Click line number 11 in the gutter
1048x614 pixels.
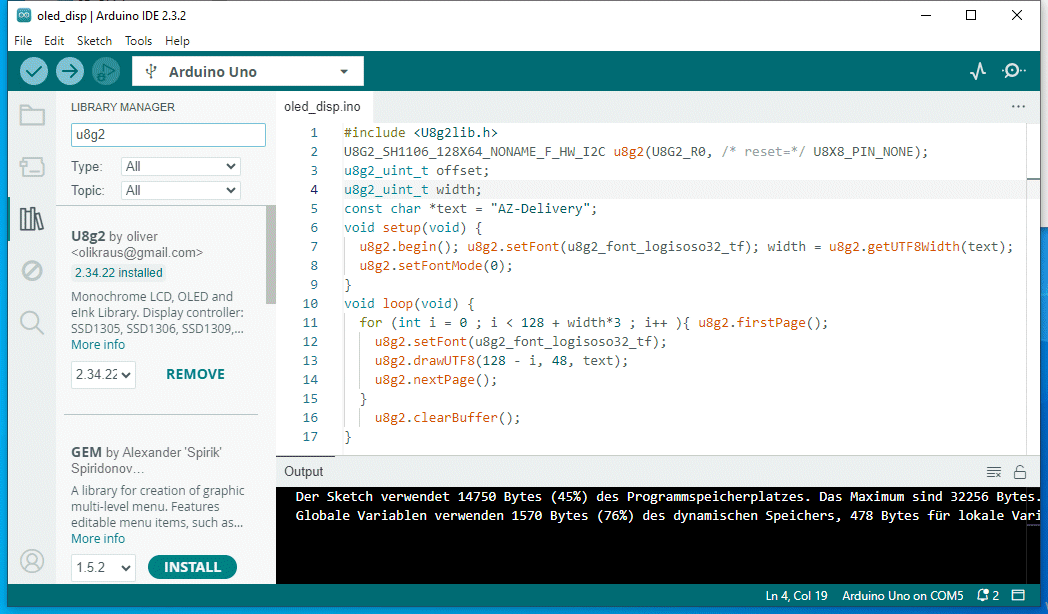coord(310,323)
